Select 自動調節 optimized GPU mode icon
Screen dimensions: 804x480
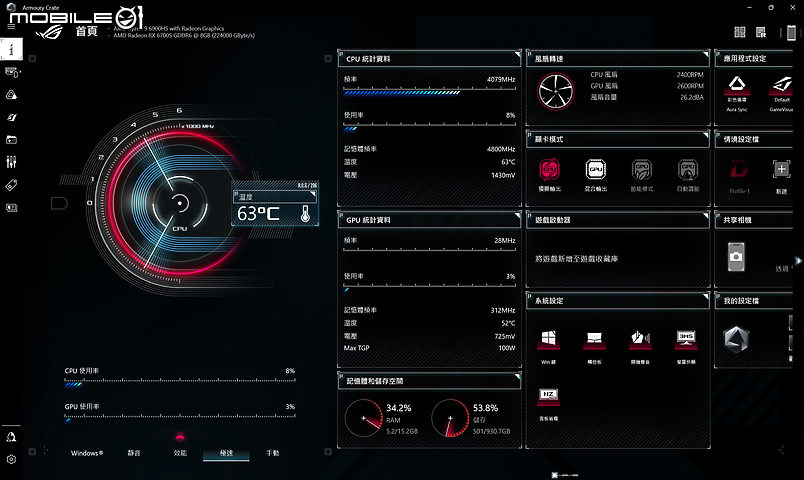click(688, 170)
